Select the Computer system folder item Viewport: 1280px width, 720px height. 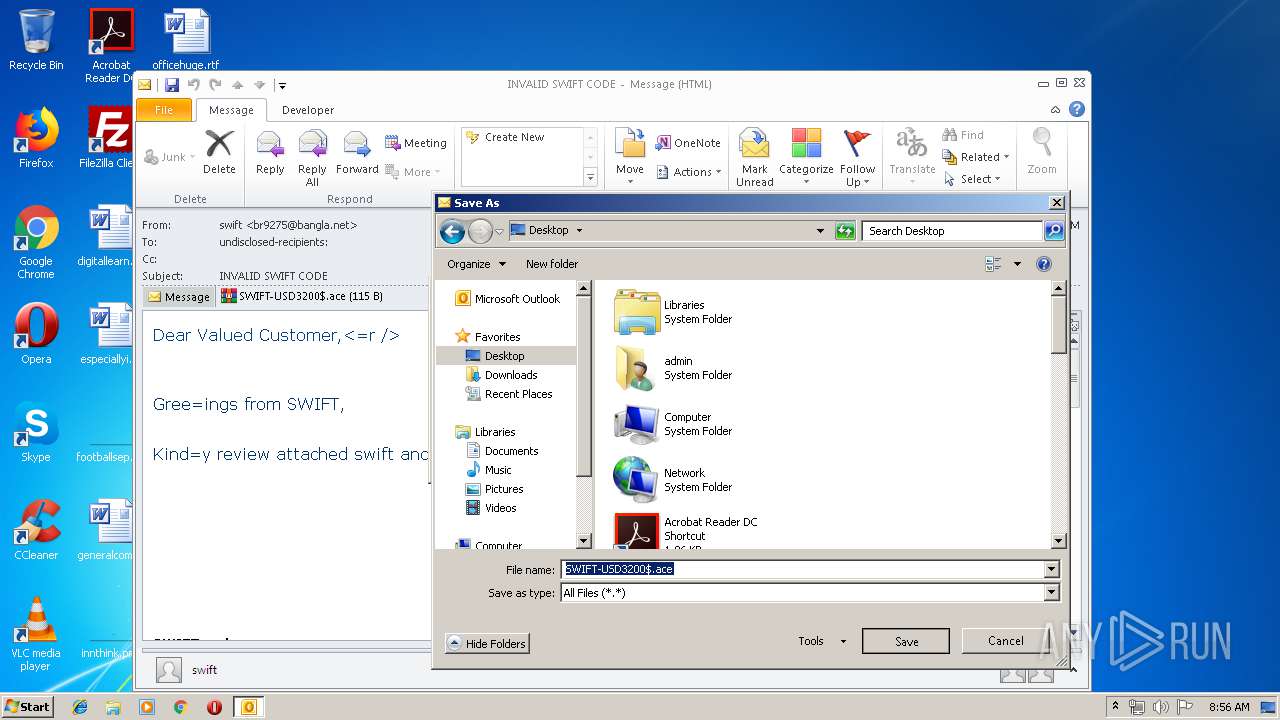pyautogui.click(x=675, y=424)
